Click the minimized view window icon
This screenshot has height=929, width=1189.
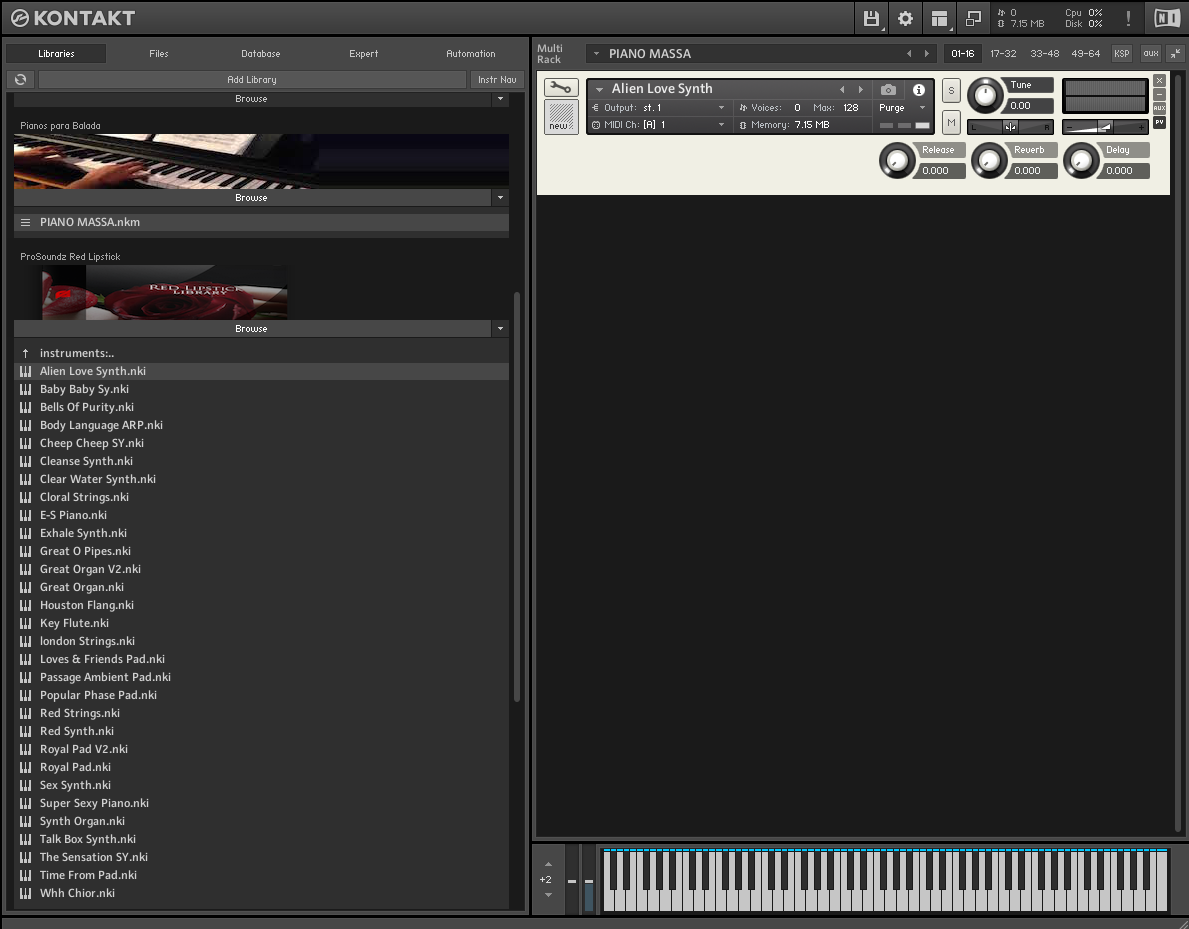[974, 18]
